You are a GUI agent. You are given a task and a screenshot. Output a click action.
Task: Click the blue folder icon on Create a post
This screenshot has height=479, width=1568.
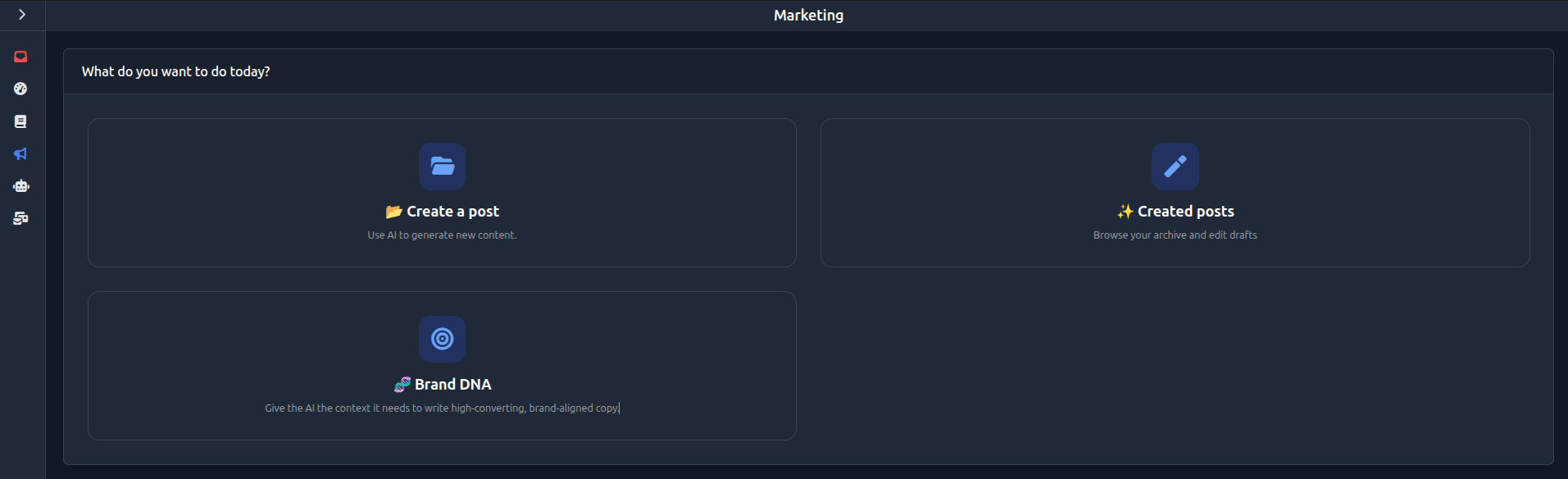click(x=442, y=167)
